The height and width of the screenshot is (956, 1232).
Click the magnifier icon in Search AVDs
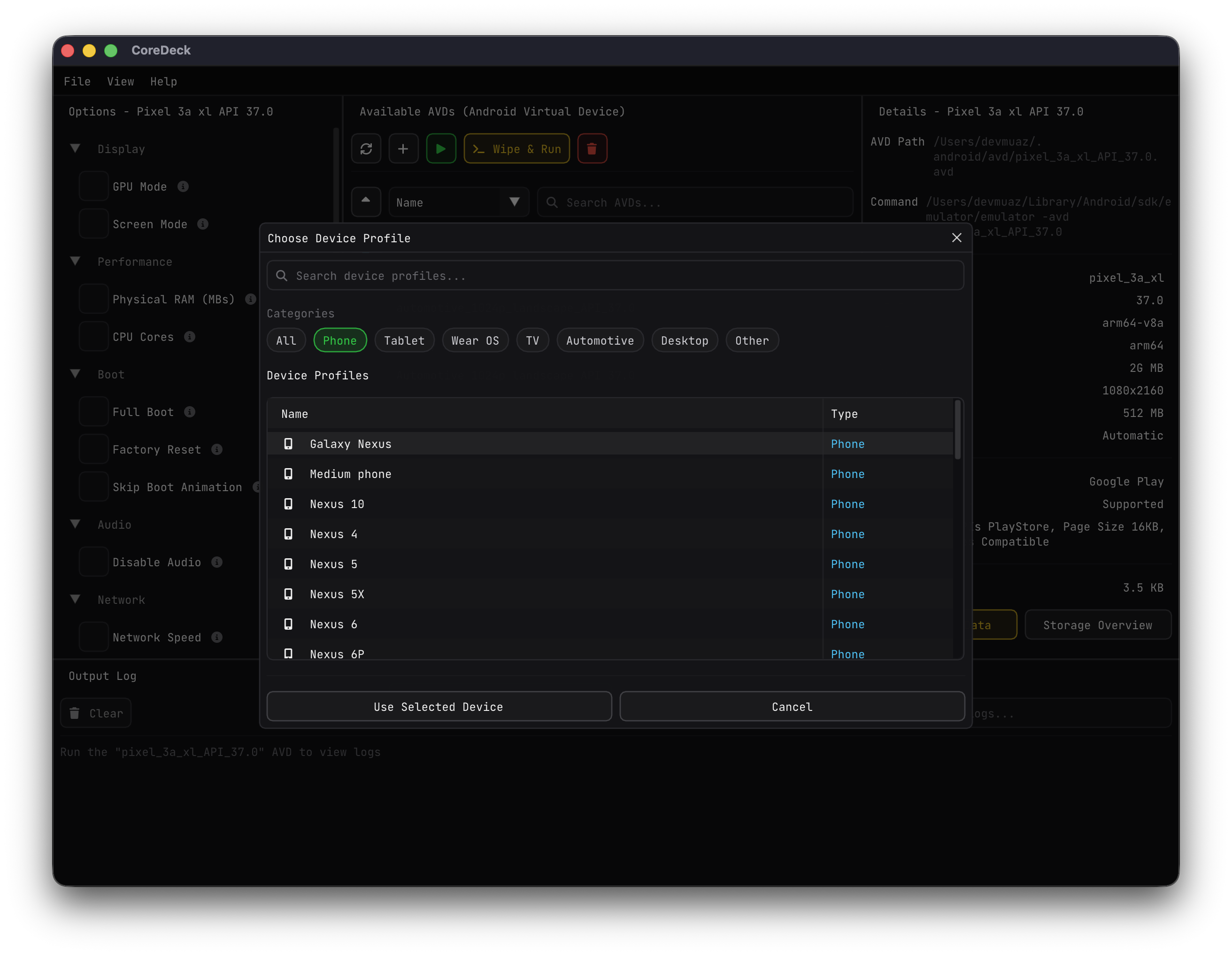point(552,202)
